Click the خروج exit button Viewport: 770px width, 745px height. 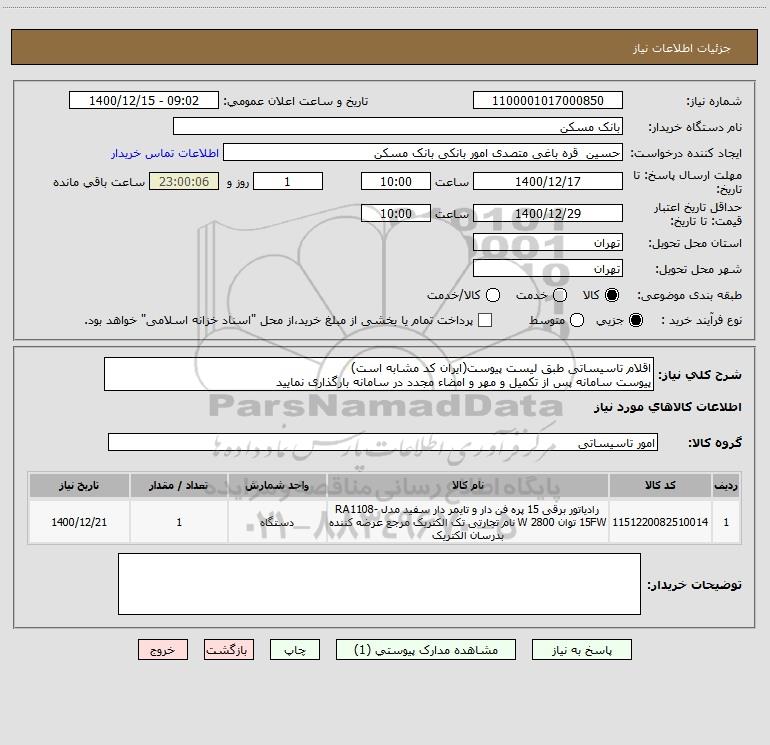tap(163, 650)
